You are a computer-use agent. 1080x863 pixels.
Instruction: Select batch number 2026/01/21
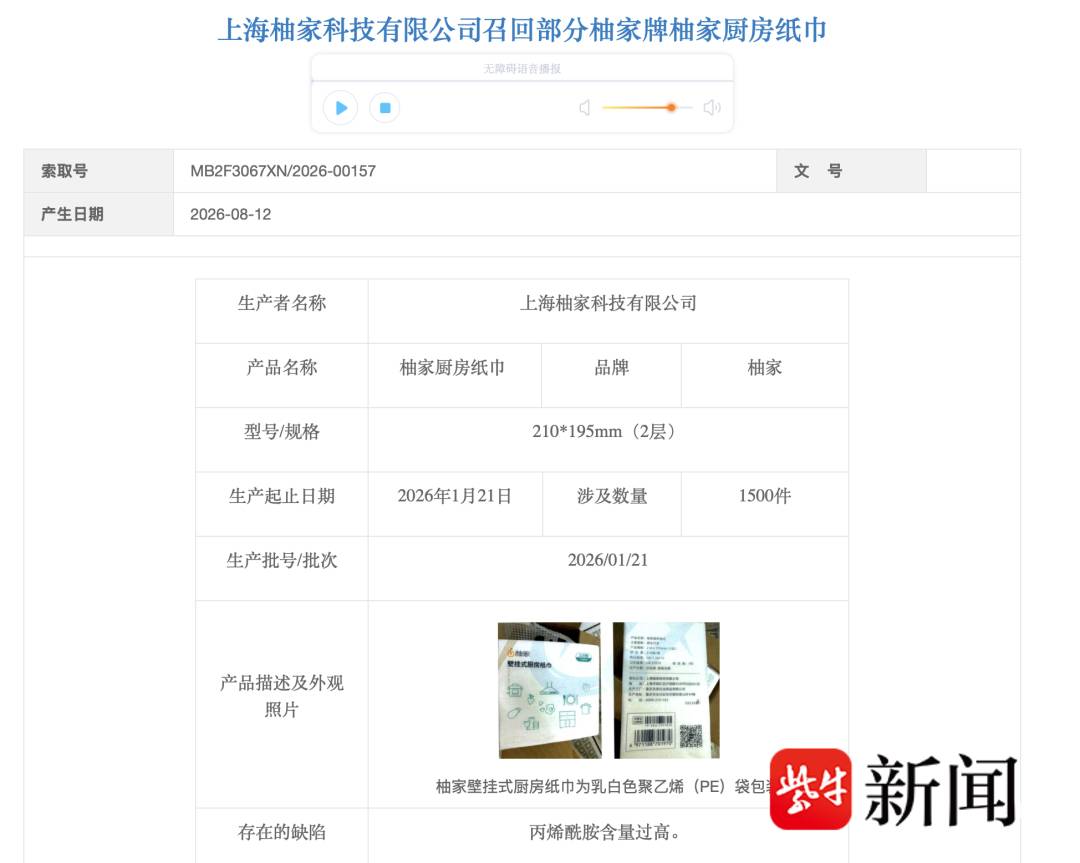pos(608,560)
